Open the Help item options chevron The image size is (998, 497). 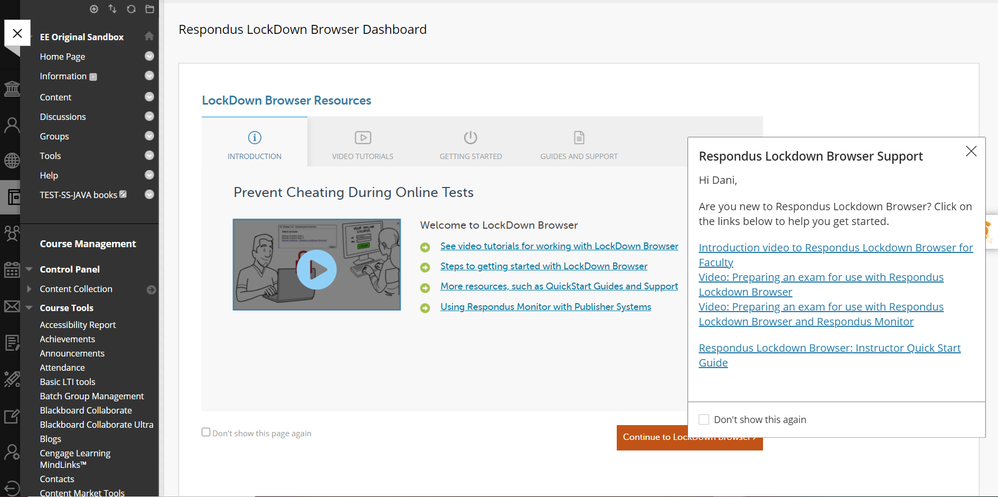pyautogui.click(x=150, y=175)
